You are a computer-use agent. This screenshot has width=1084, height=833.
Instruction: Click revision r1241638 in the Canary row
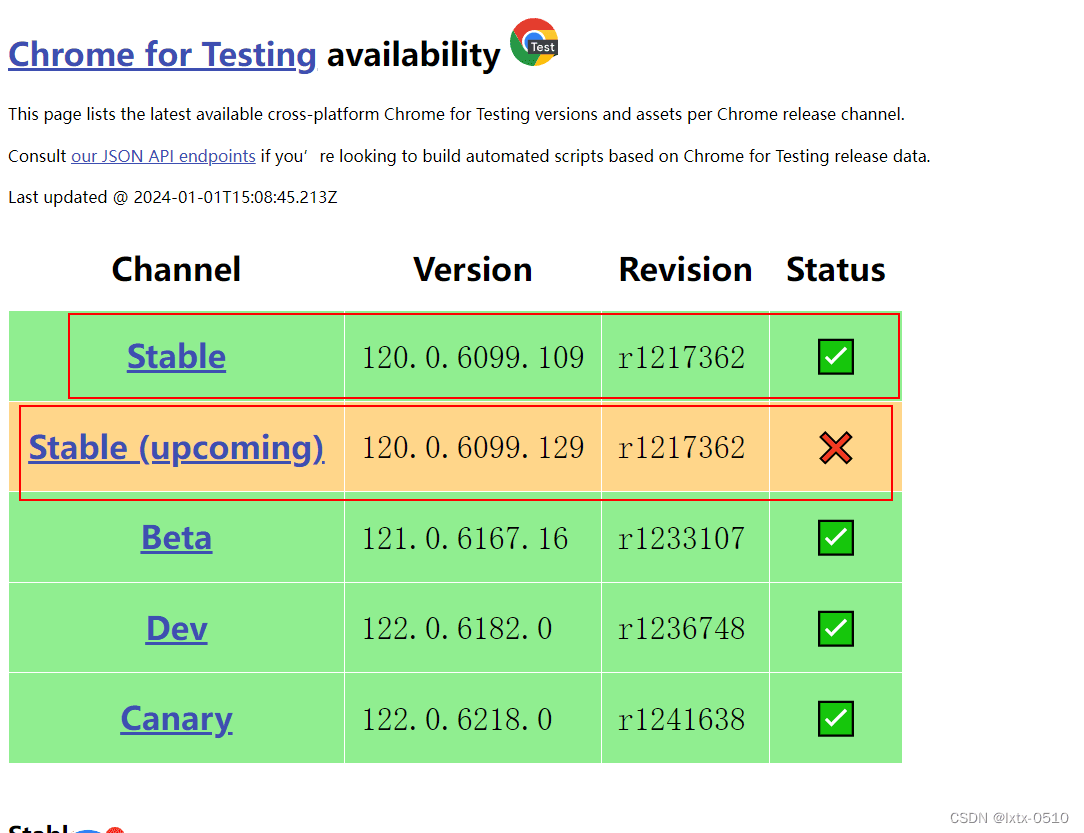click(x=682, y=720)
